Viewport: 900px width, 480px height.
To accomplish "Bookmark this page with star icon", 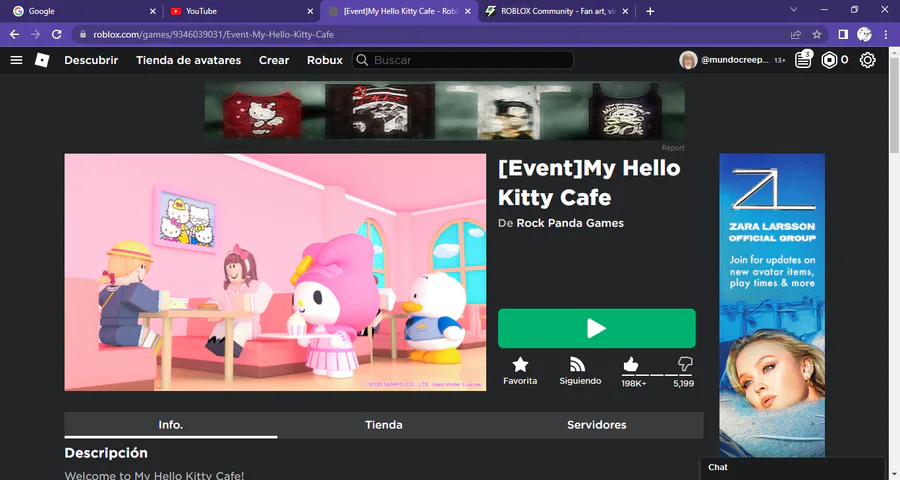I will click(x=817, y=34).
